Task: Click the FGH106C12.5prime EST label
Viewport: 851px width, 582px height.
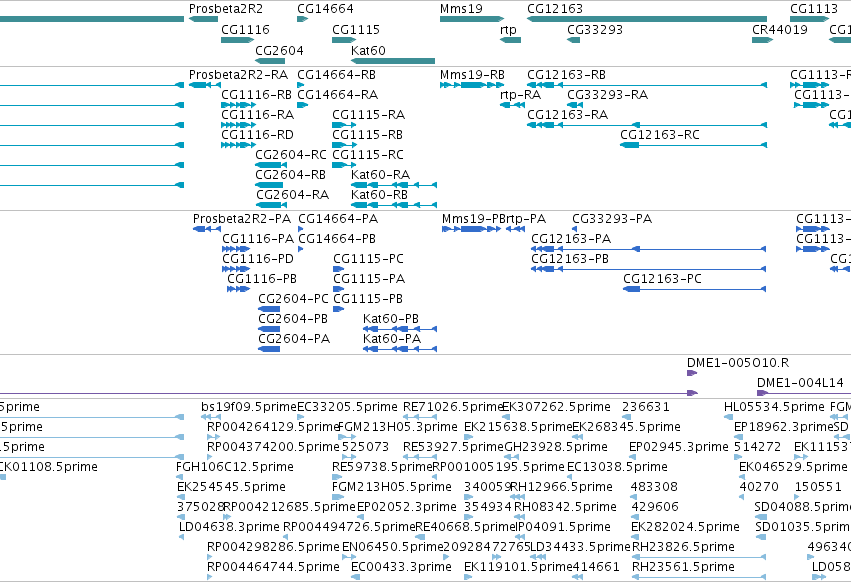Action: point(235,467)
